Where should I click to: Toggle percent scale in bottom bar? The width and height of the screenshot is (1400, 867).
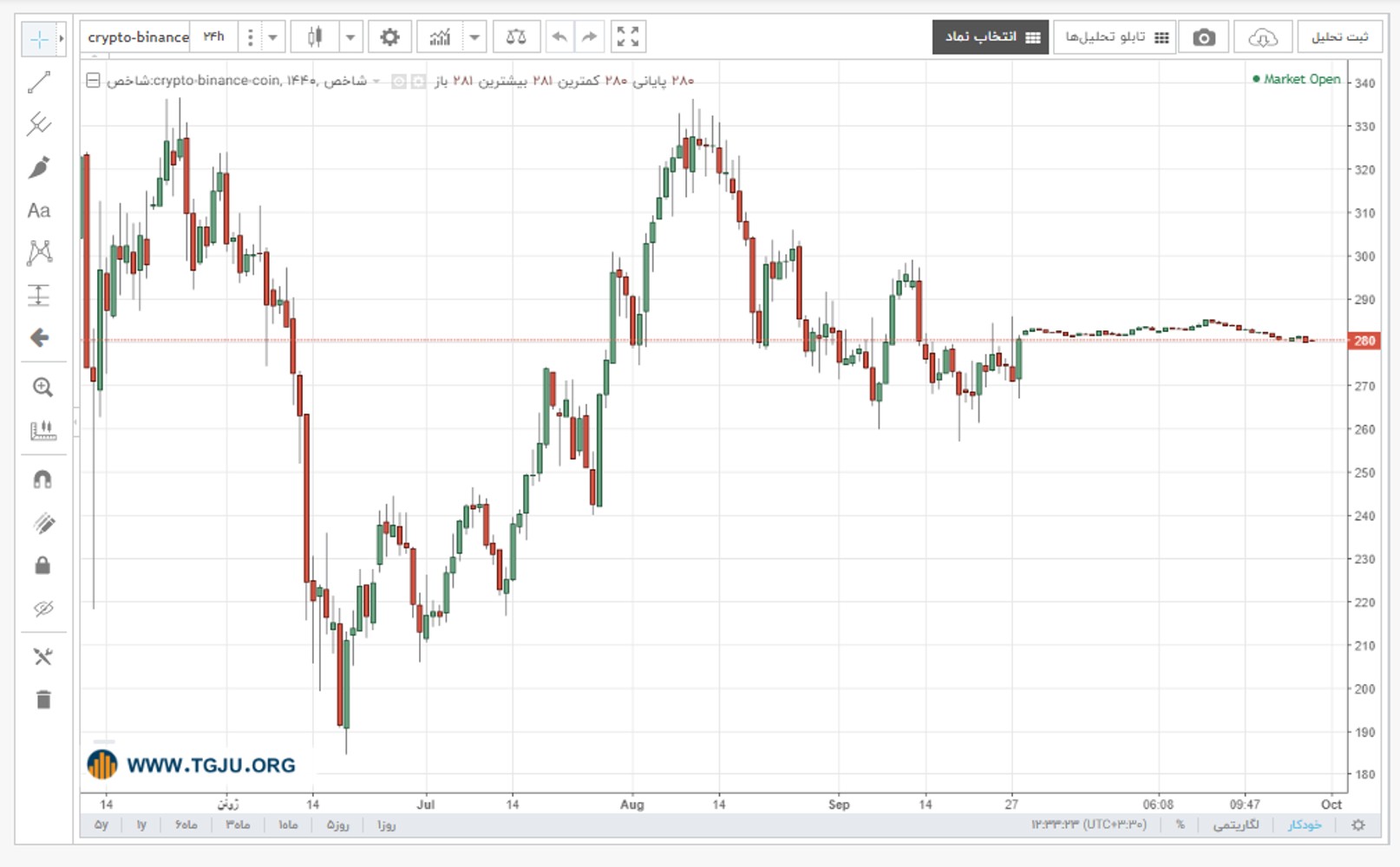1180,825
